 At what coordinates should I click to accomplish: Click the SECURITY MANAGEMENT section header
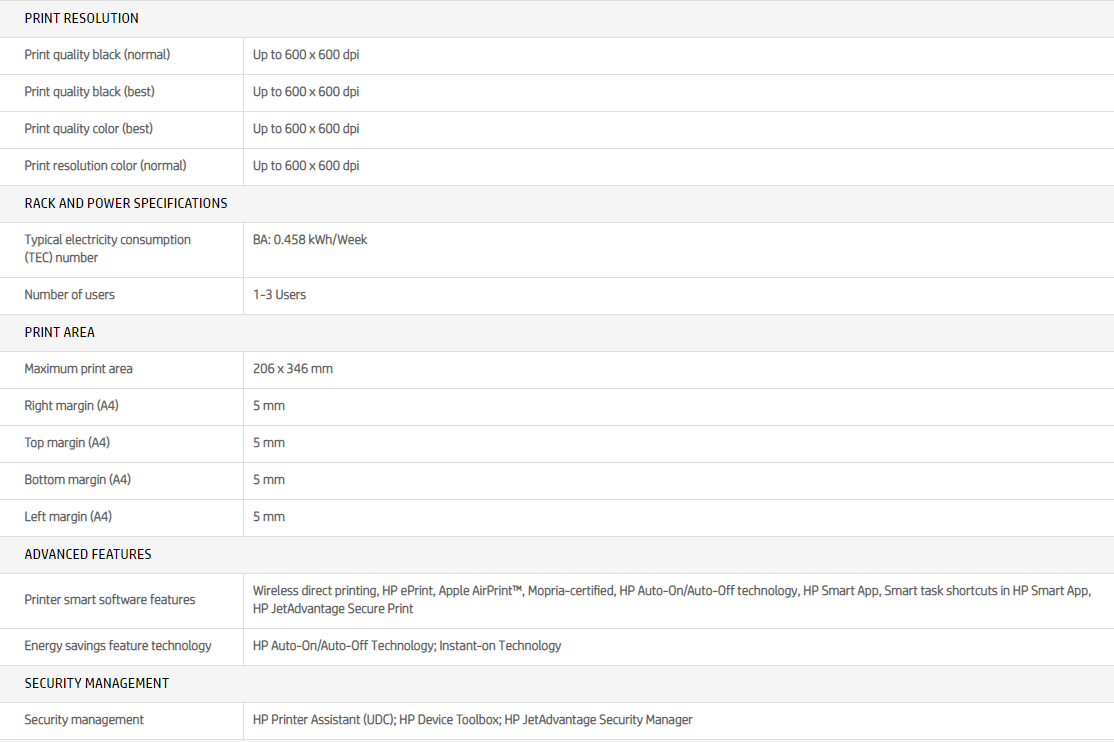click(96, 683)
